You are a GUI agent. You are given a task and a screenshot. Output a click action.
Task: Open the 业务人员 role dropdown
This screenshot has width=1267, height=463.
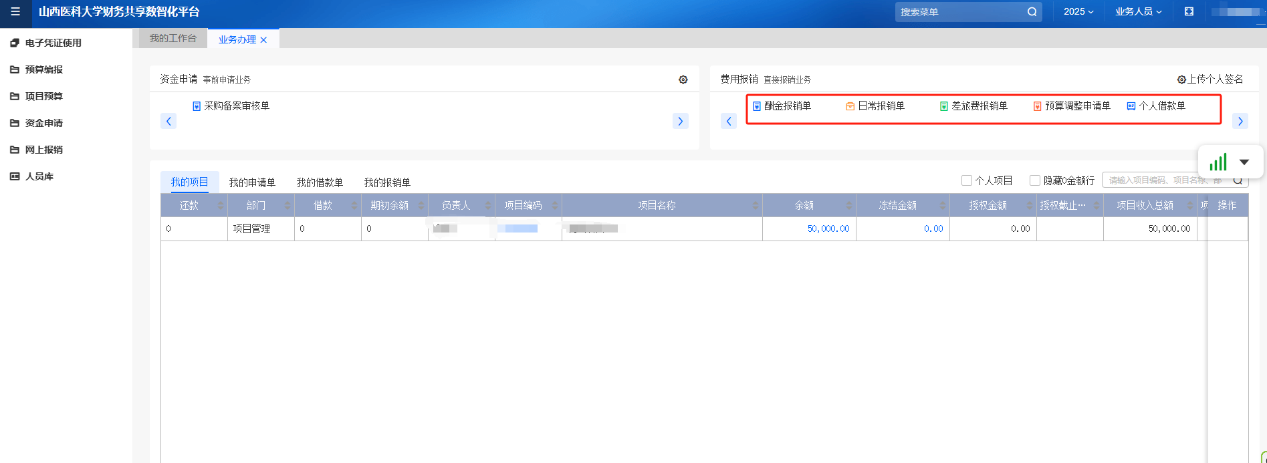pos(1139,12)
